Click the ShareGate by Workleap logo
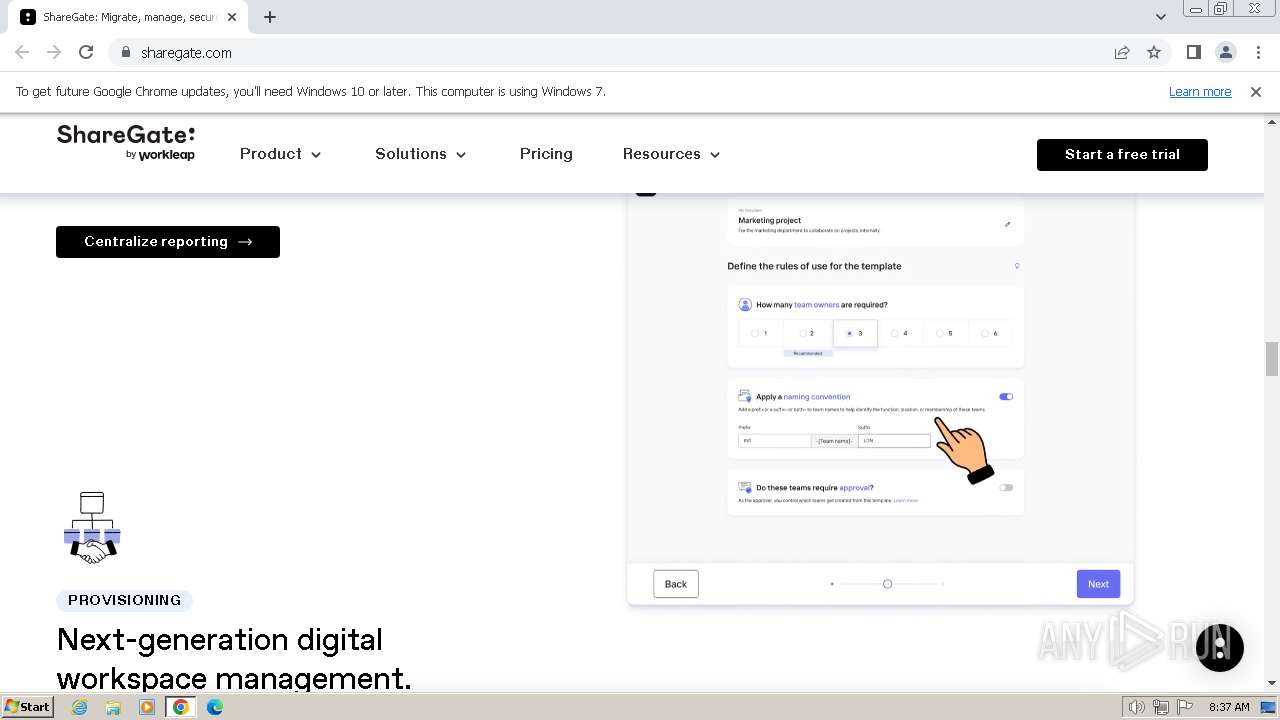1280x720 pixels. point(126,143)
